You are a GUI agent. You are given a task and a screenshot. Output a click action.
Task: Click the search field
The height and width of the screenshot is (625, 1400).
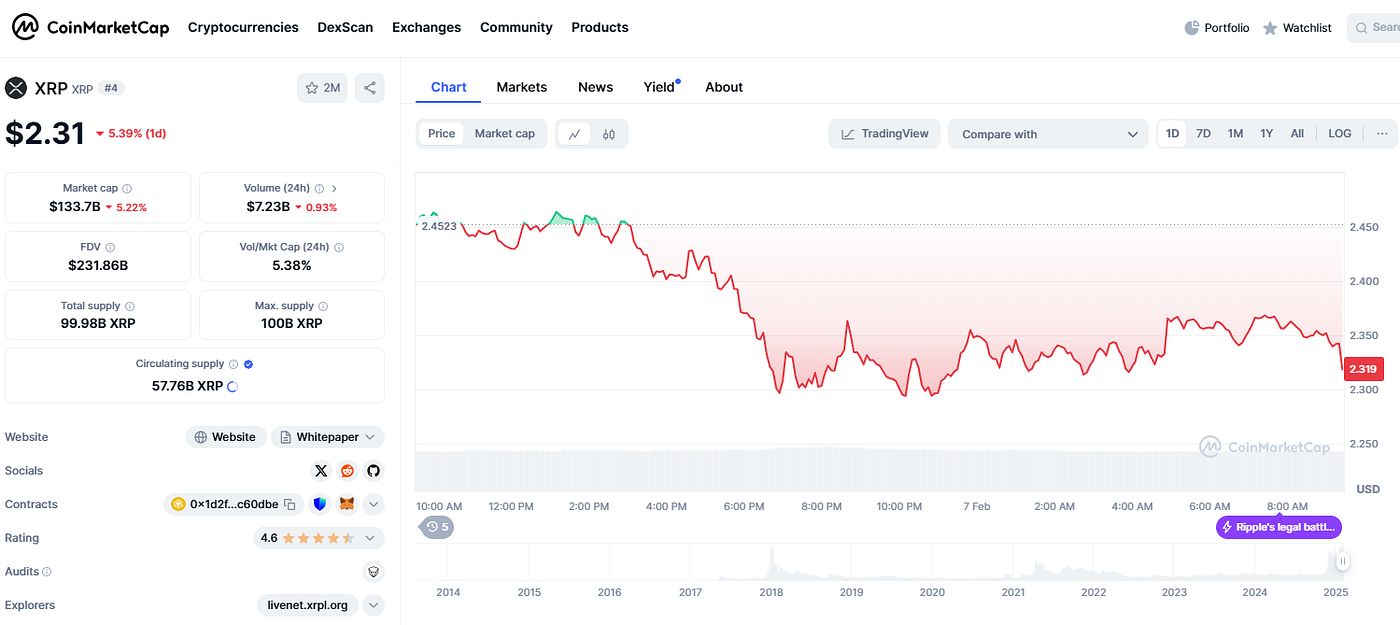pos(1373,28)
